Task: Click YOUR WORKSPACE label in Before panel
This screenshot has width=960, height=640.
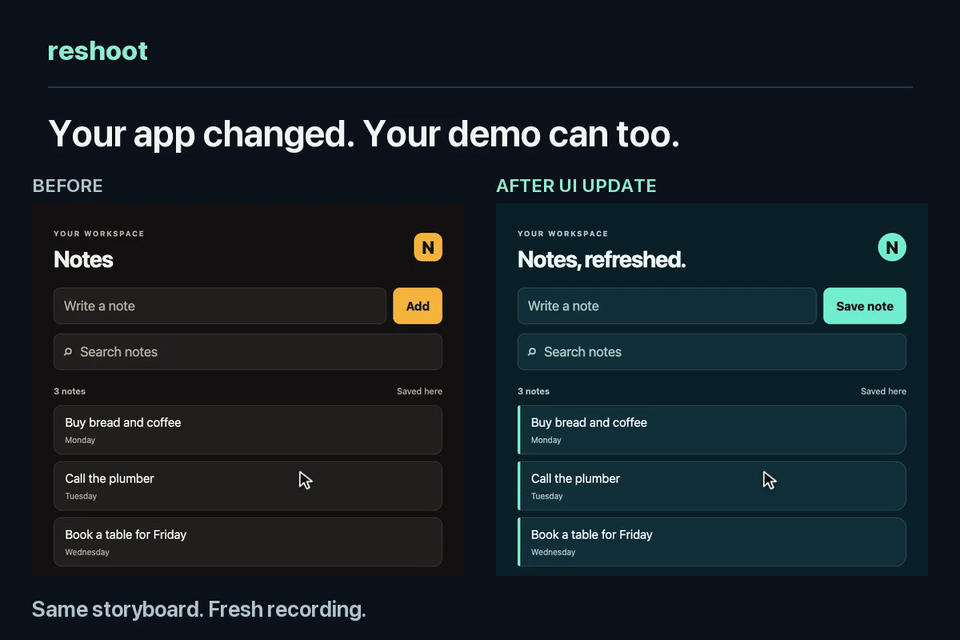Action: 99,233
